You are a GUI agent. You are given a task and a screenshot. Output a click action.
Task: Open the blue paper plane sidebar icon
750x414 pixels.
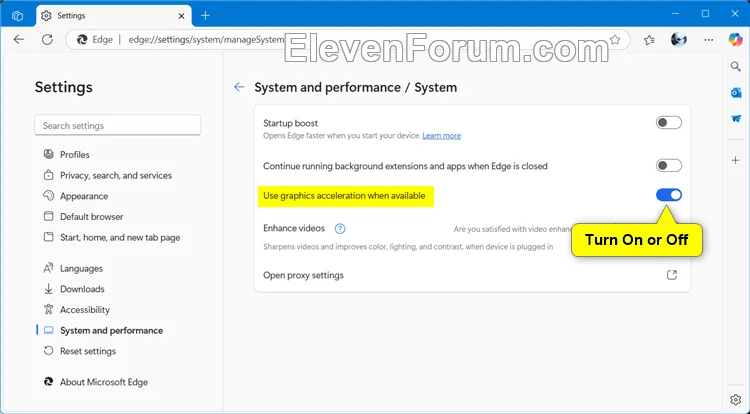[x=736, y=119]
